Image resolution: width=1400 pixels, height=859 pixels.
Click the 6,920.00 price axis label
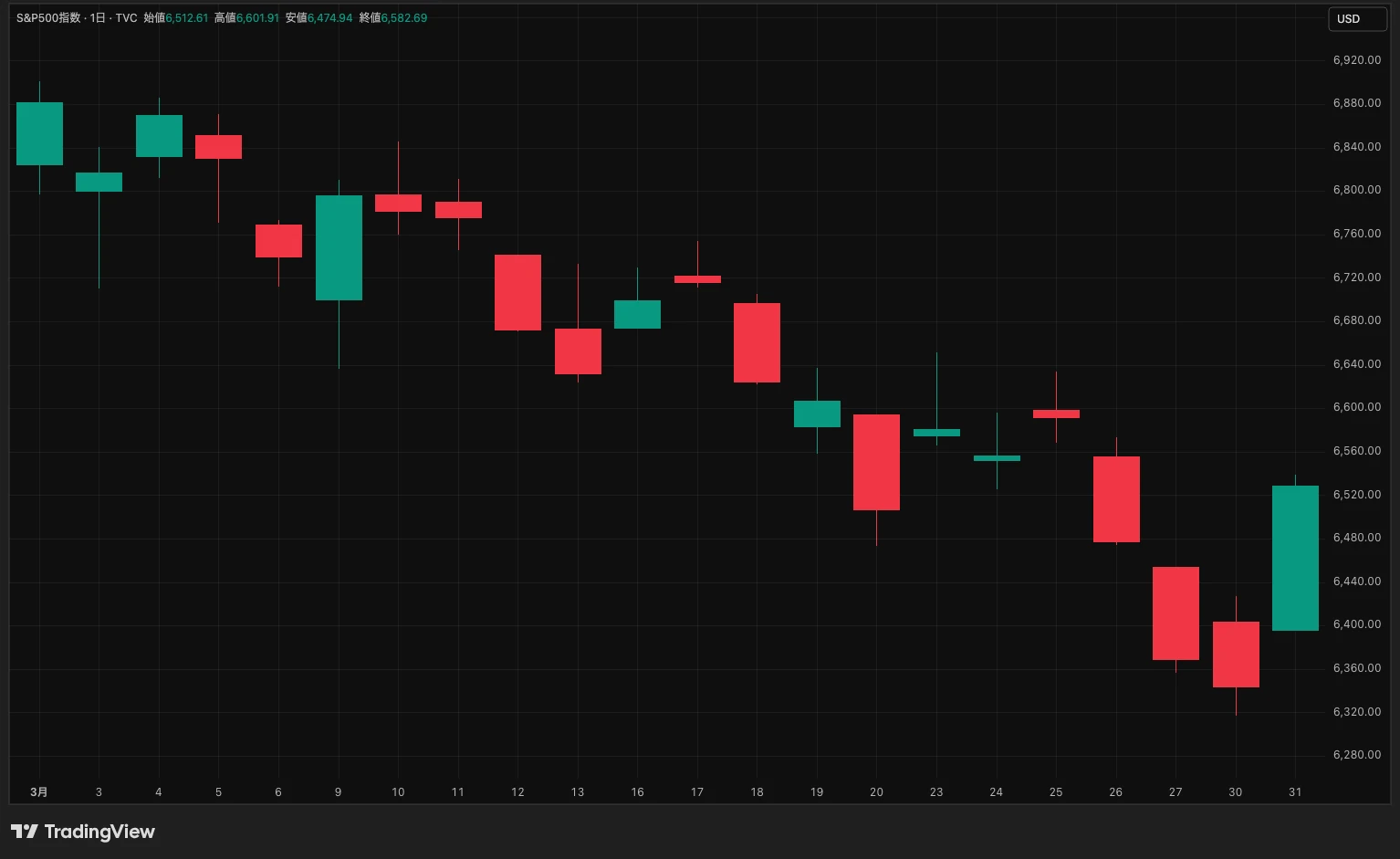tap(1356, 60)
